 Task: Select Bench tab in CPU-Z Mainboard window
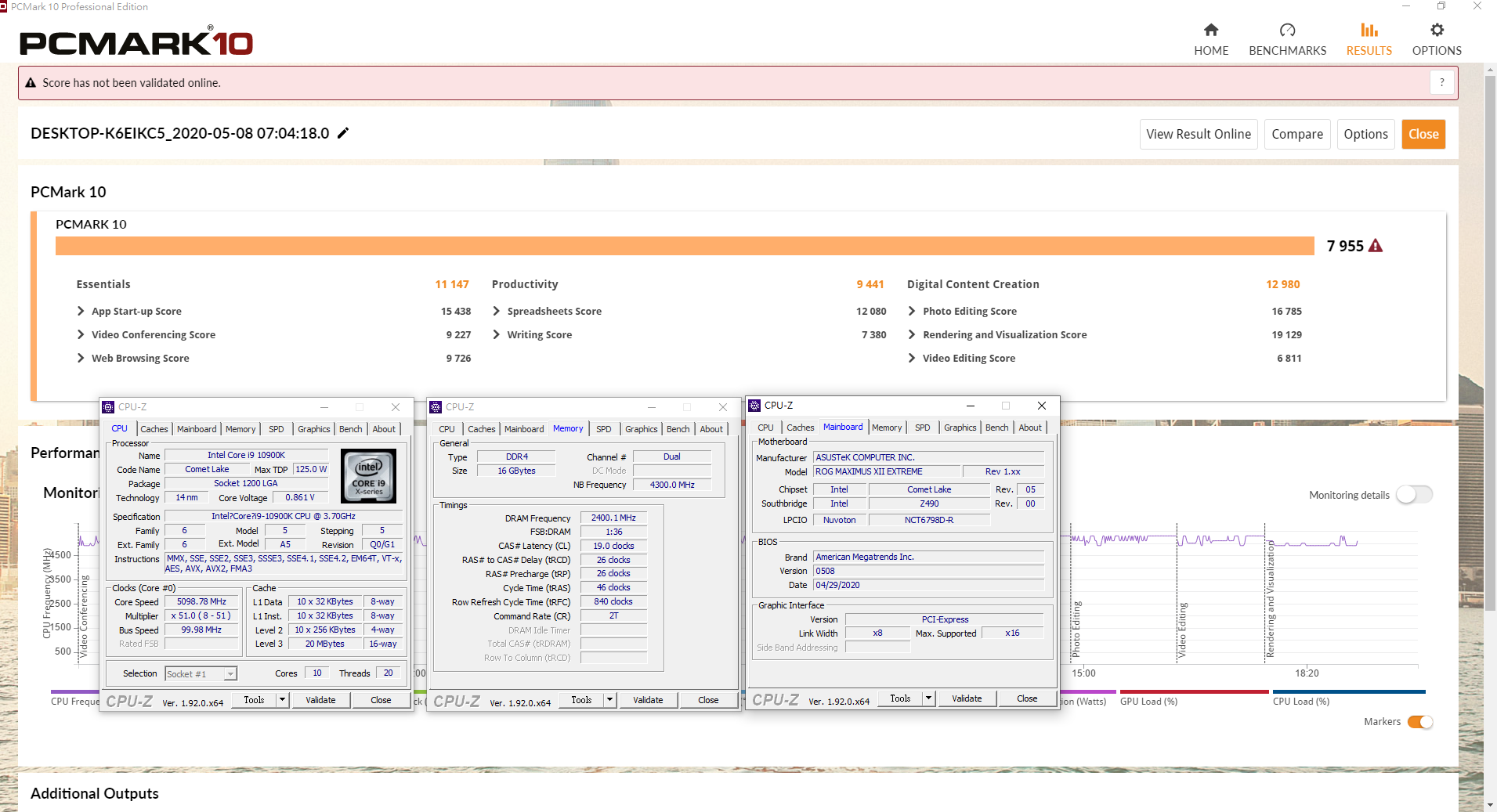click(x=996, y=428)
